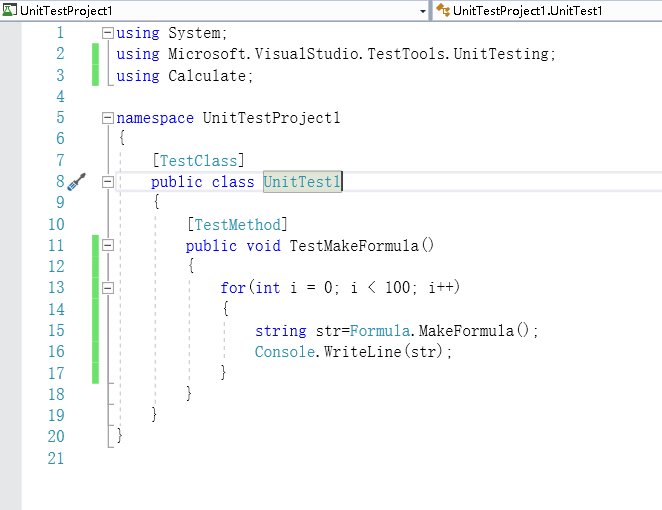Place cursor on the Calculate using statement
The width and height of the screenshot is (662, 510).
point(184,76)
